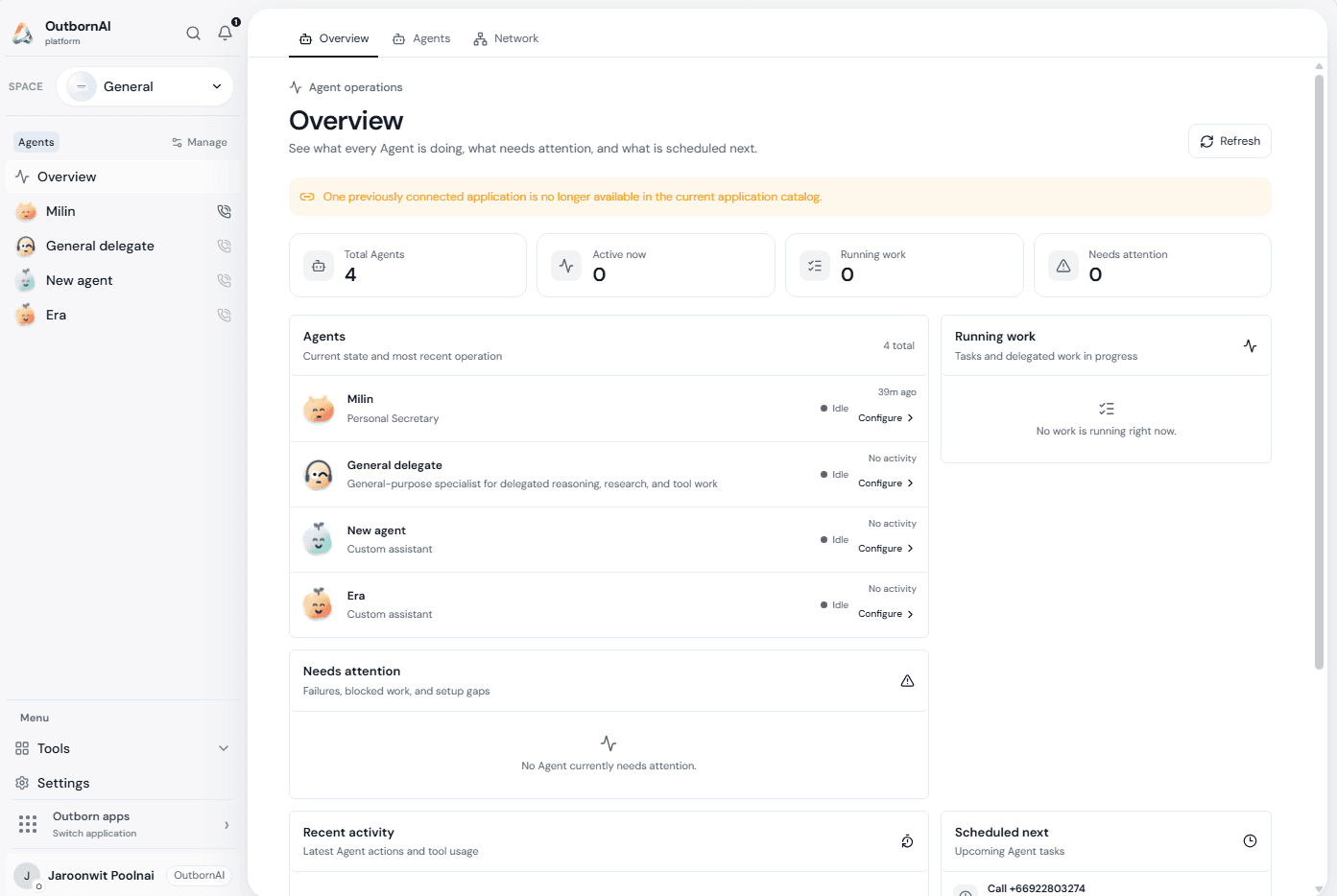The image size is (1337, 896).
Task: Click phone icon beside New agent
Action: coord(225,280)
